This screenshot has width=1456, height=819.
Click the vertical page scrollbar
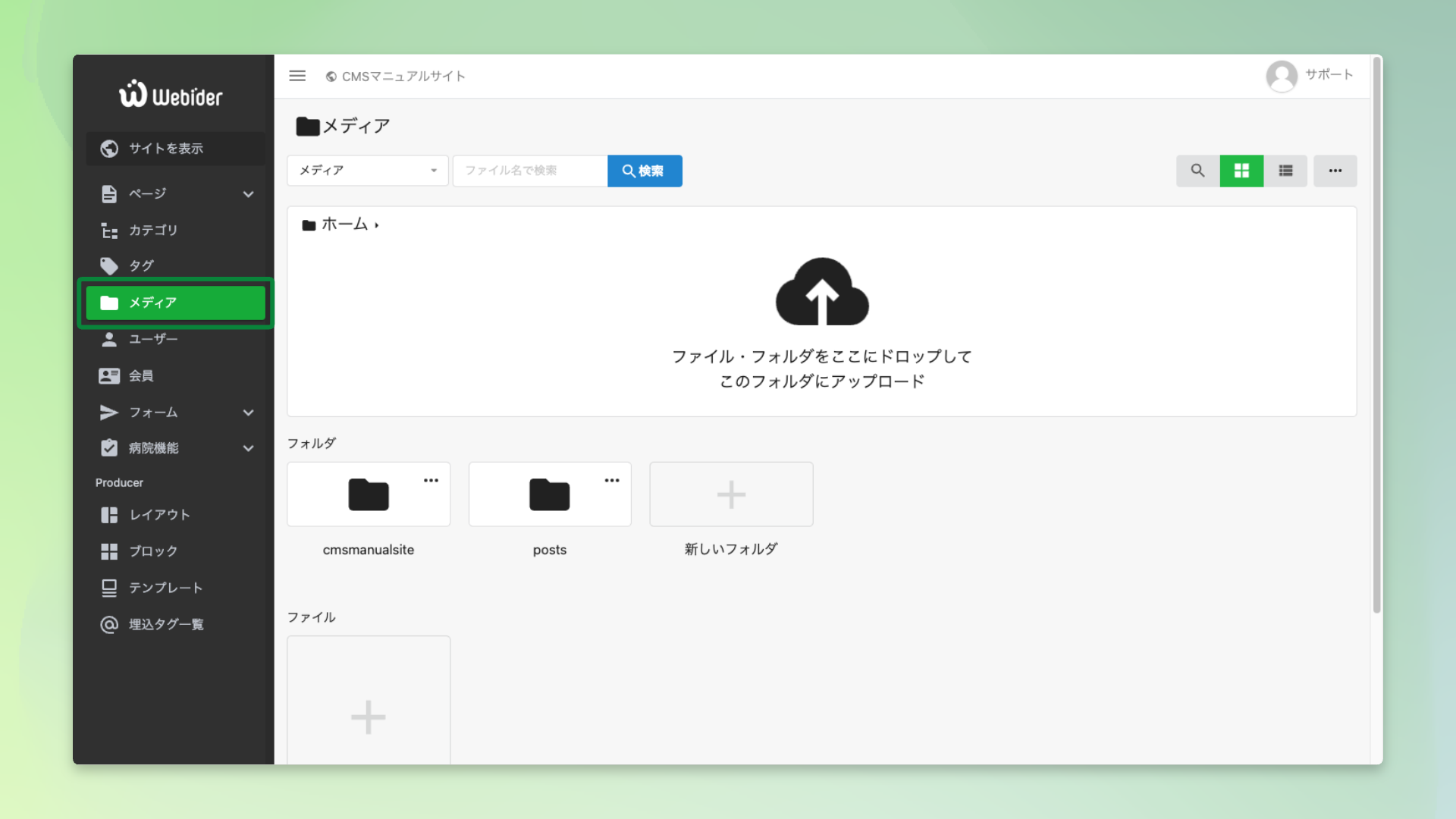pyautogui.click(x=1376, y=334)
